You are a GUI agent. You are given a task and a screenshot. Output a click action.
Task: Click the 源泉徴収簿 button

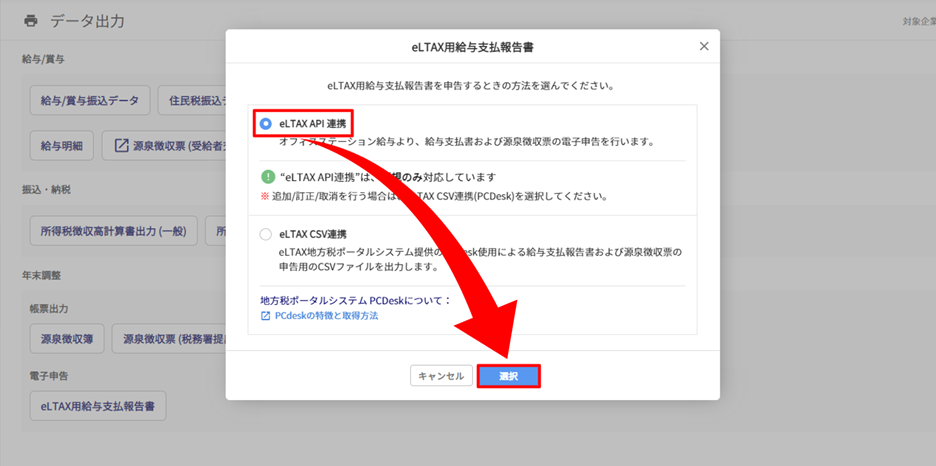[x=67, y=339]
